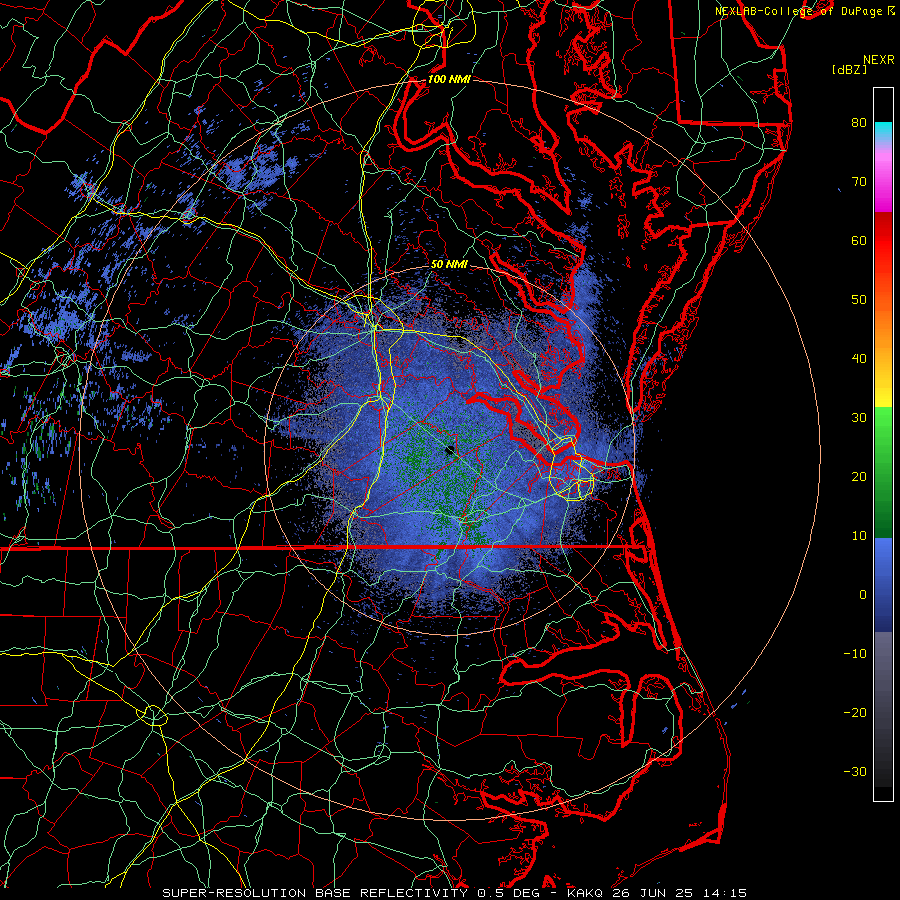900x900 pixels.
Task: Click the "[dBZ]" scale unit label
Action: click(x=849, y=70)
